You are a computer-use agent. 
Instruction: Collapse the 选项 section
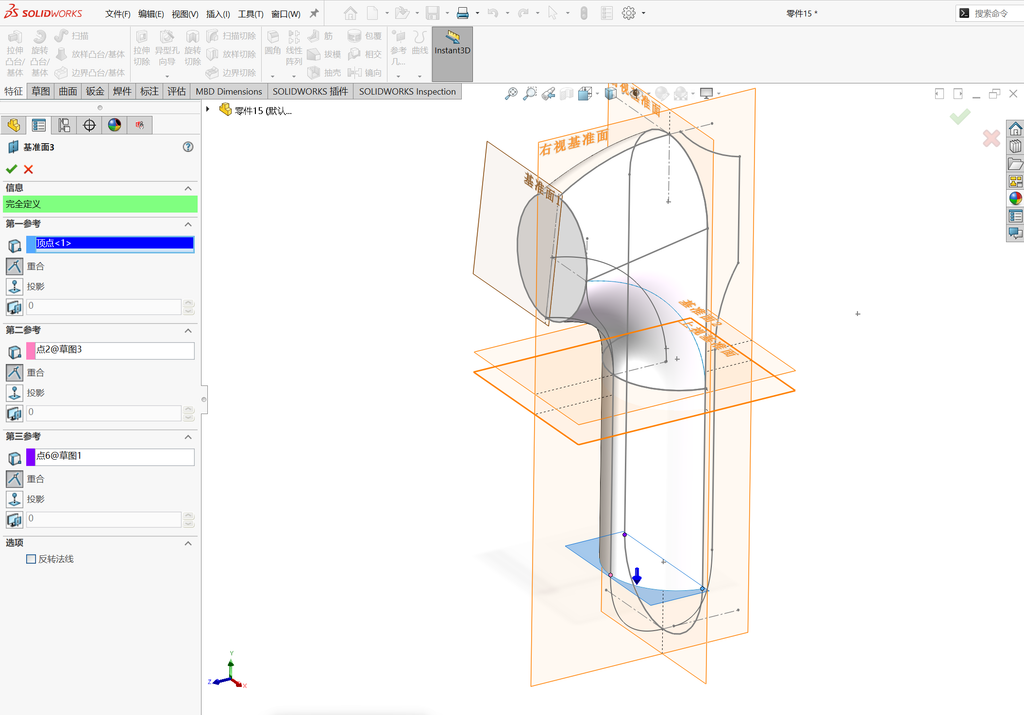[x=188, y=543]
